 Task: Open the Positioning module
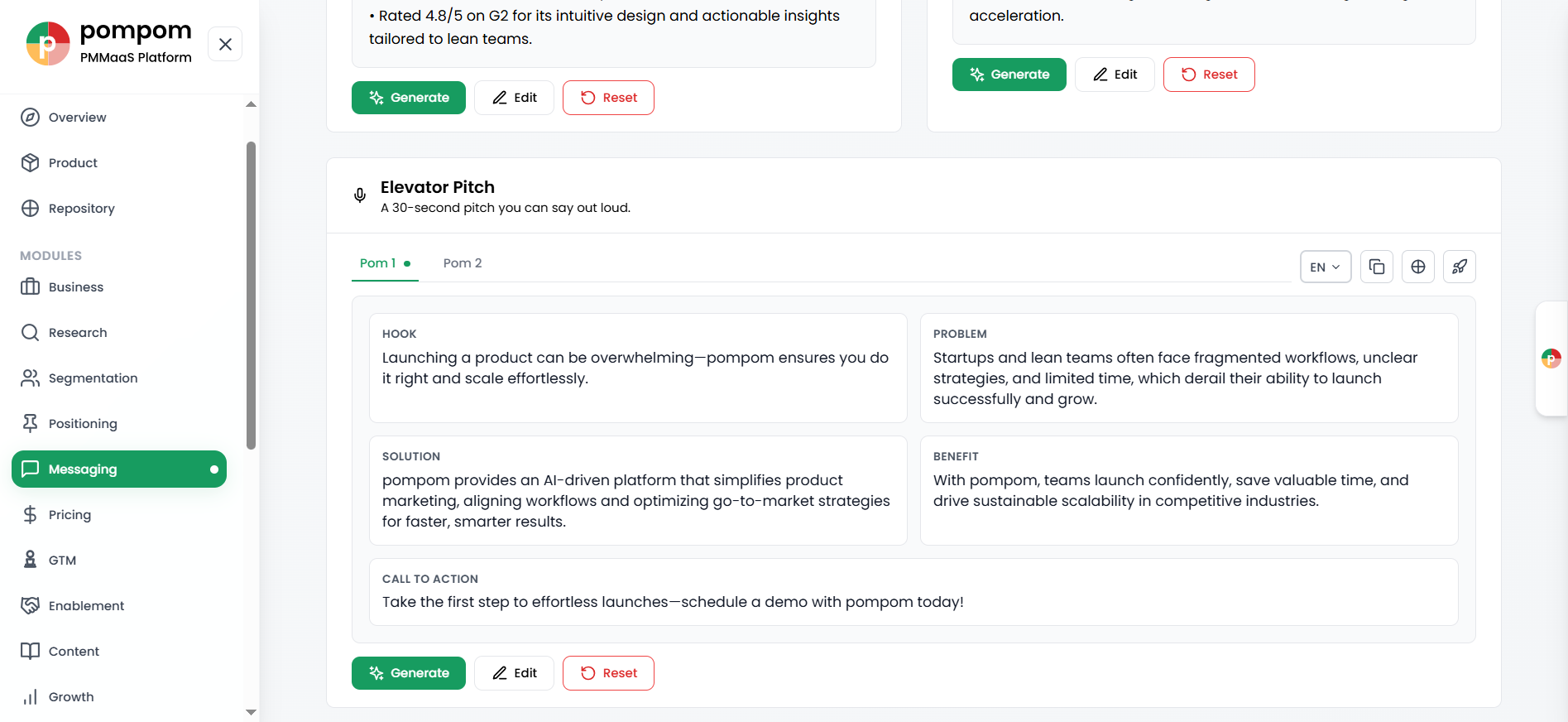click(119, 424)
